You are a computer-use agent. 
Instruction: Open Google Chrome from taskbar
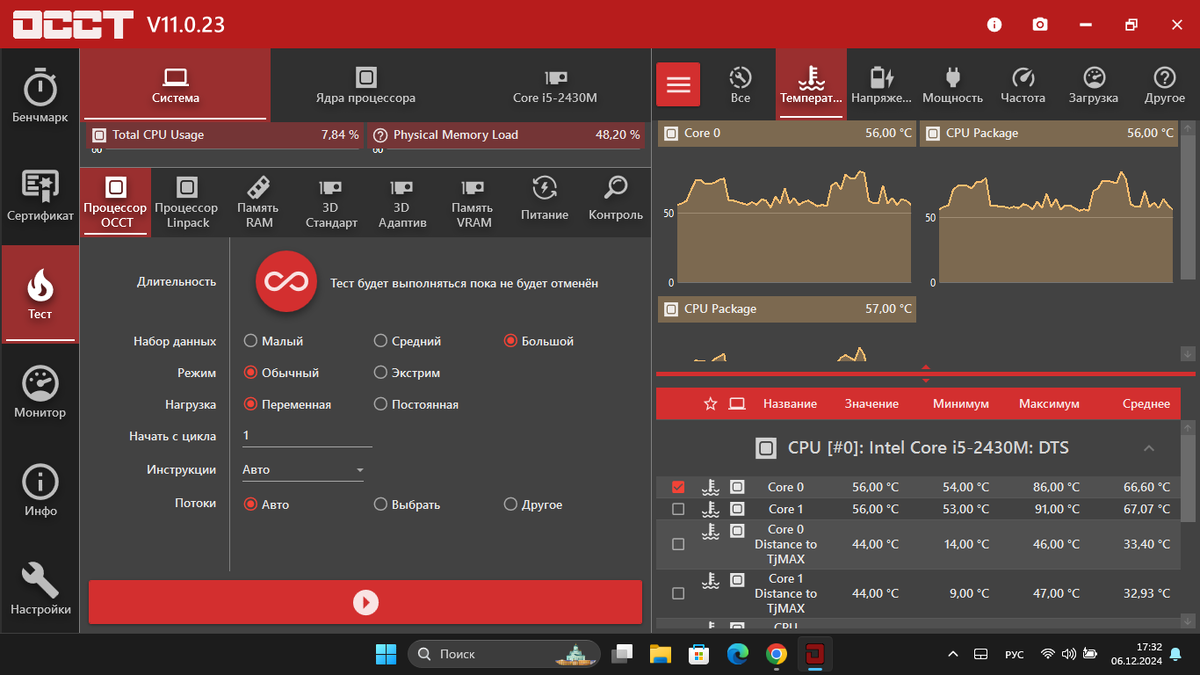(x=776, y=654)
